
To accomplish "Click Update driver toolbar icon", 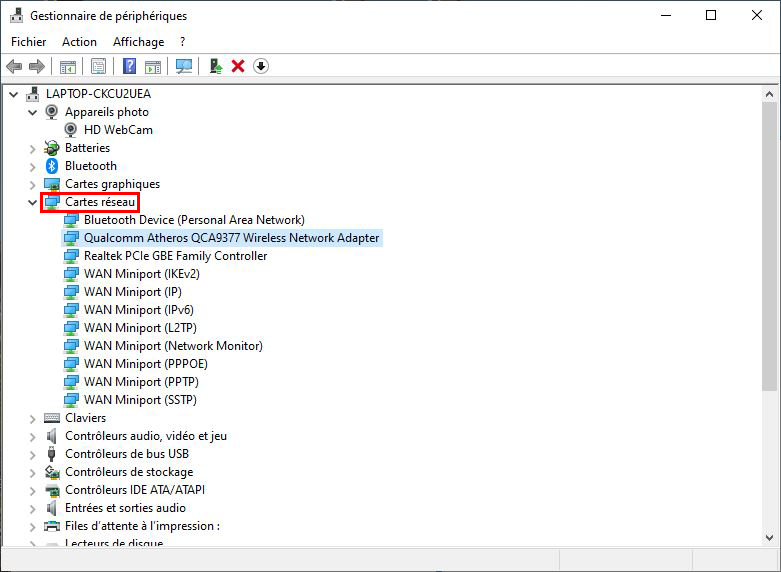I will pyautogui.click(x=216, y=66).
